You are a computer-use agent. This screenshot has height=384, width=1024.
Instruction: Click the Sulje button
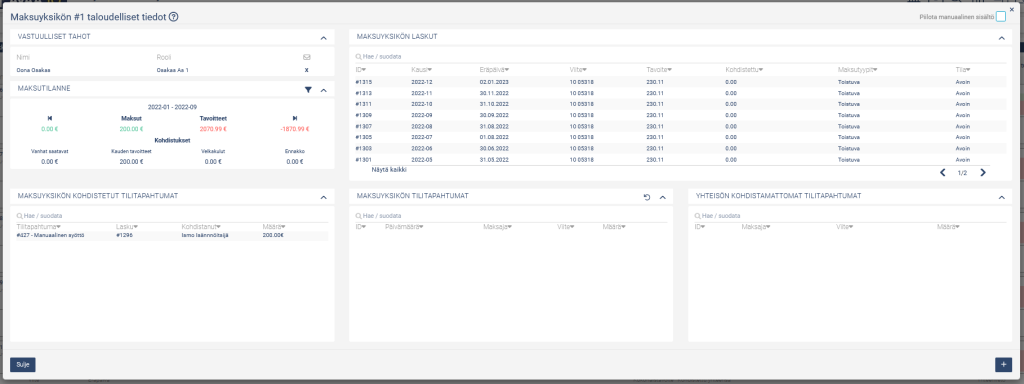(23, 365)
